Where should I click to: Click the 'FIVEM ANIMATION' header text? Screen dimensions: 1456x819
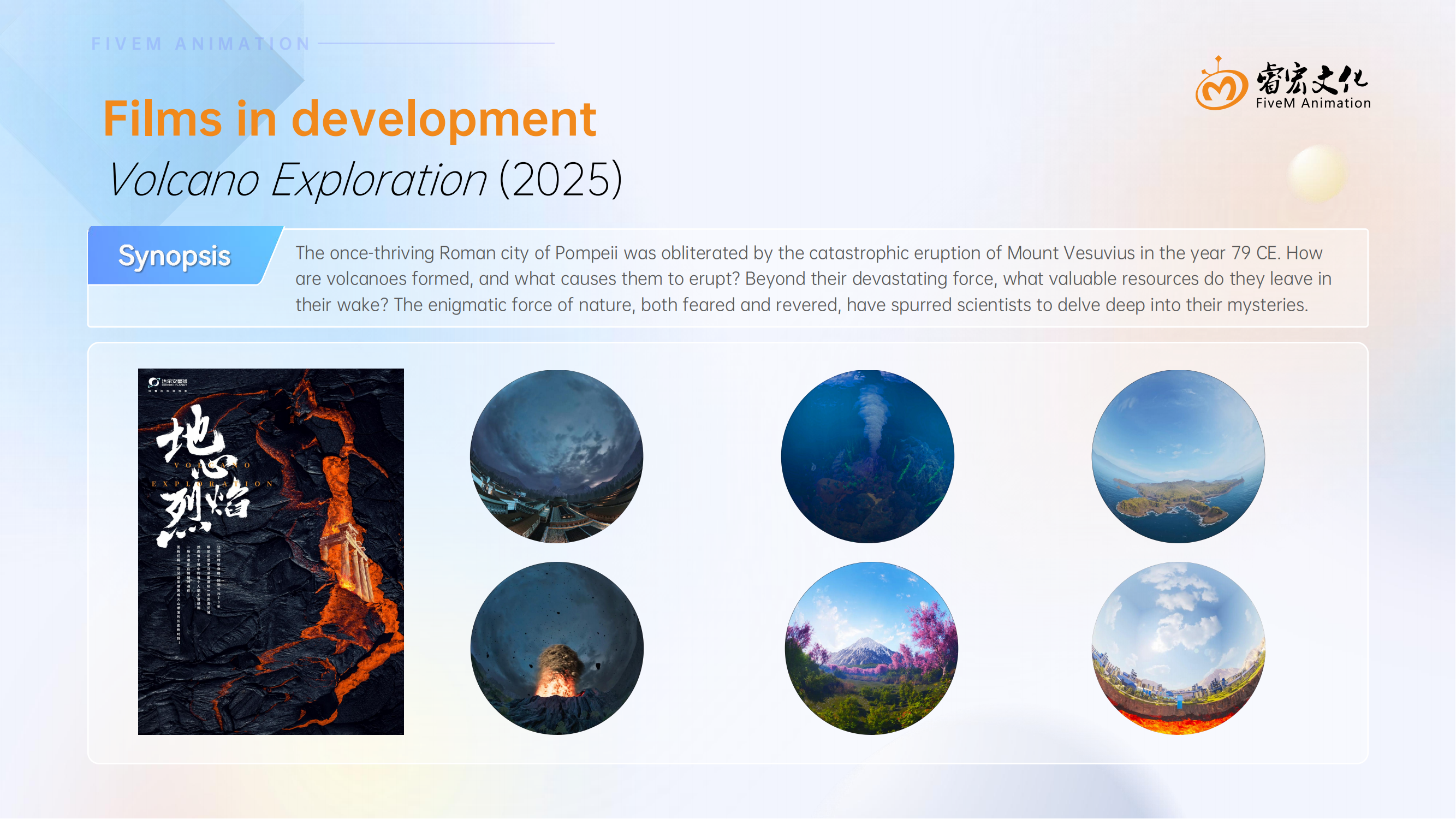(x=201, y=44)
